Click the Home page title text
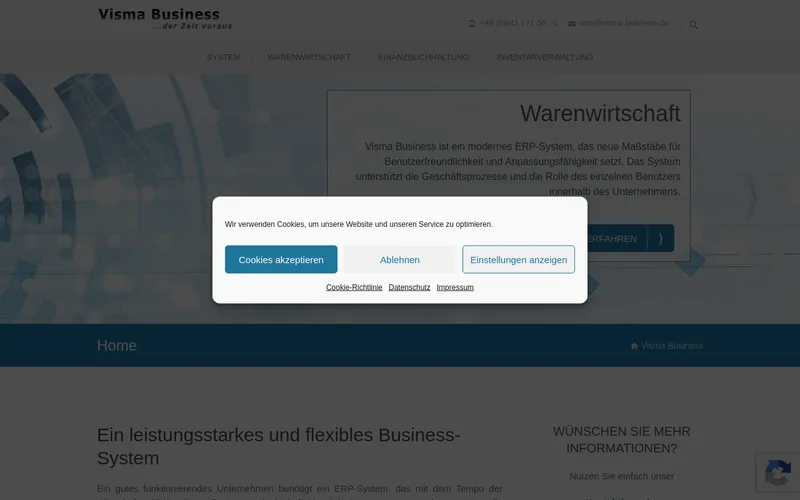The width and height of the screenshot is (800, 500). click(x=117, y=345)
